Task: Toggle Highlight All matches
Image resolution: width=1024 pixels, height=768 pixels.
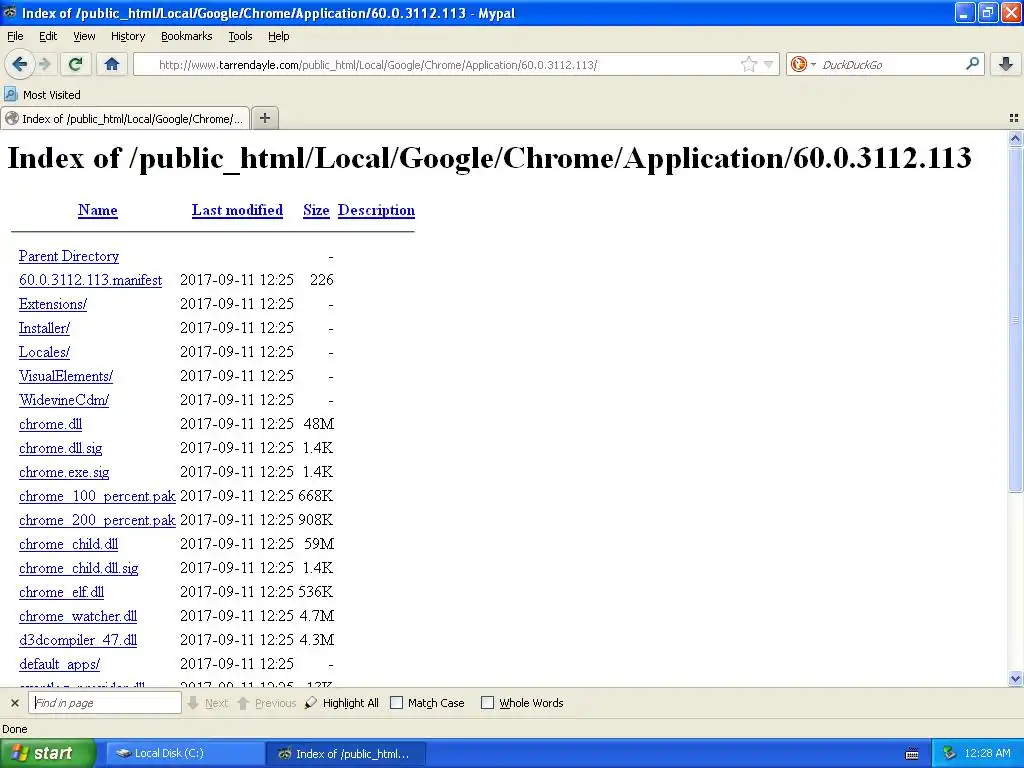Action: pos(342,703)
